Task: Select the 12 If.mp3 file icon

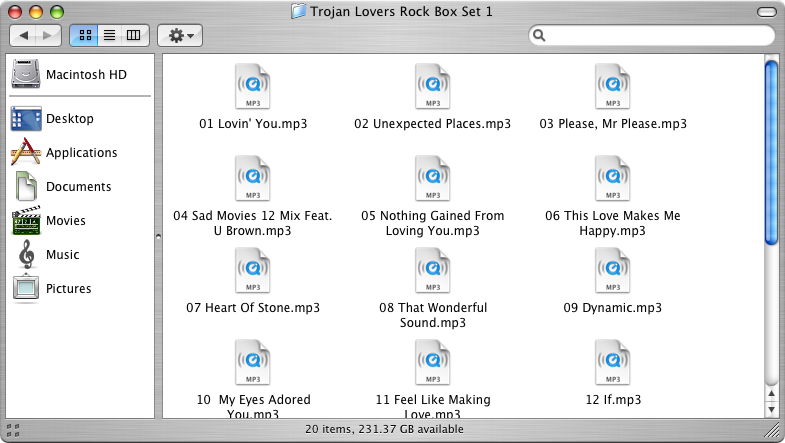Action: (x=613, y=362)
